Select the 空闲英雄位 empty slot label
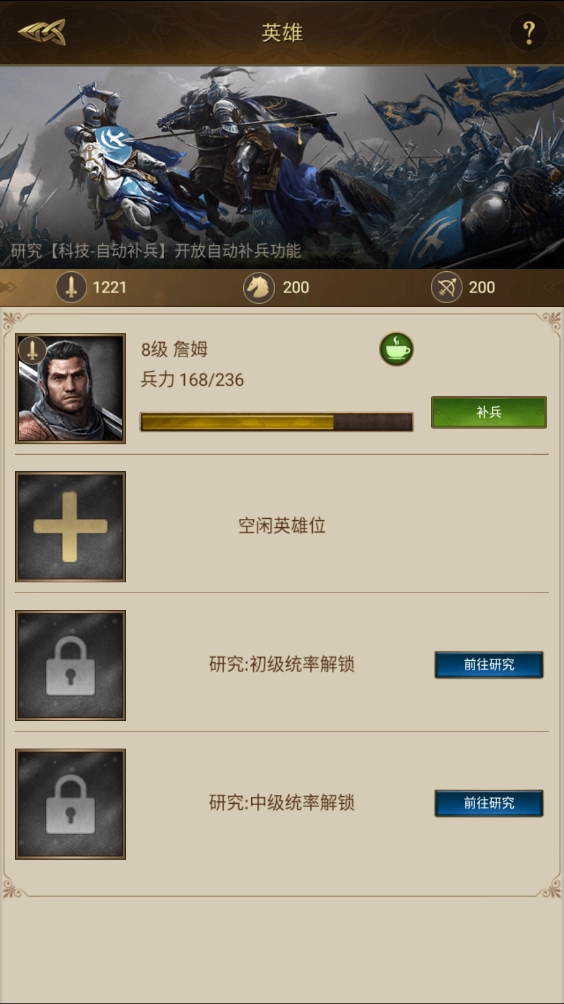This screenshot has height=1004, width=564. pyautogui.click(x=282, y=526)
